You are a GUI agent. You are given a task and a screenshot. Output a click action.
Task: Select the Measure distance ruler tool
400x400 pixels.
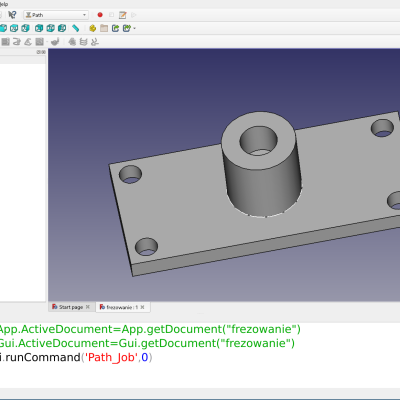pyautogui.click(x=76, y=28)
